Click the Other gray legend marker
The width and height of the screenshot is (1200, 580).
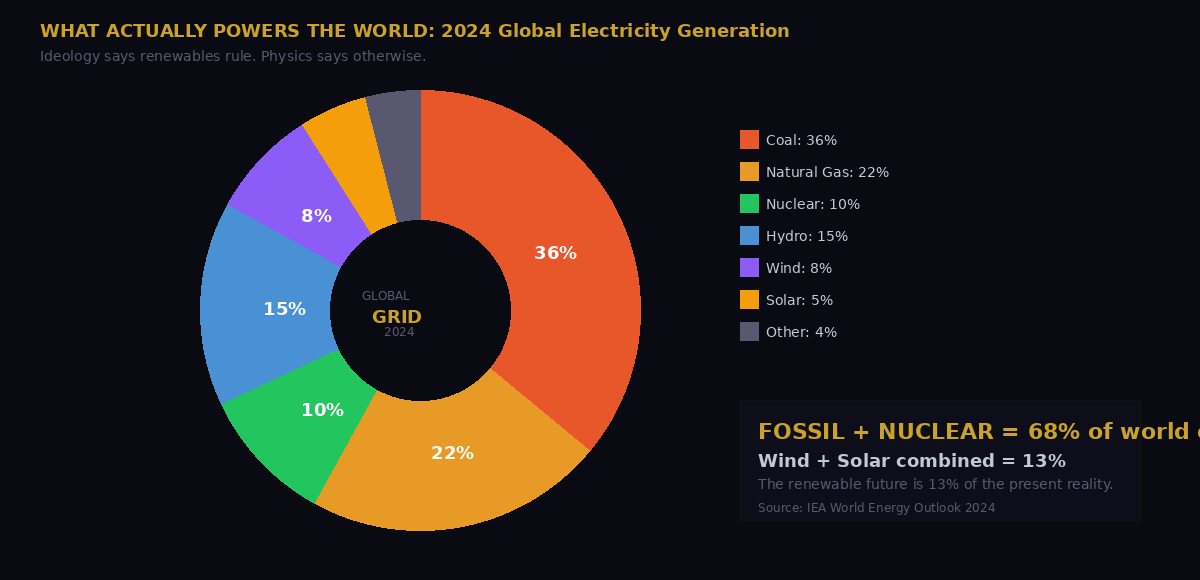746,332
